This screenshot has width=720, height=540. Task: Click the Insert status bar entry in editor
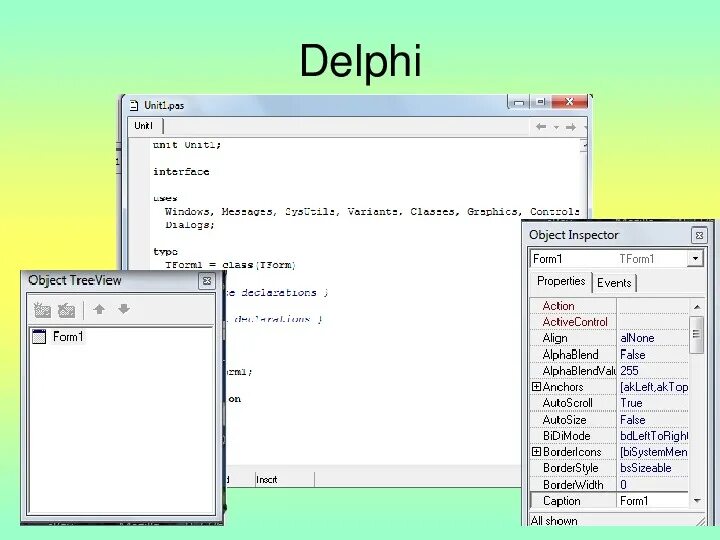pyautogui.click(x=267, y=480)
